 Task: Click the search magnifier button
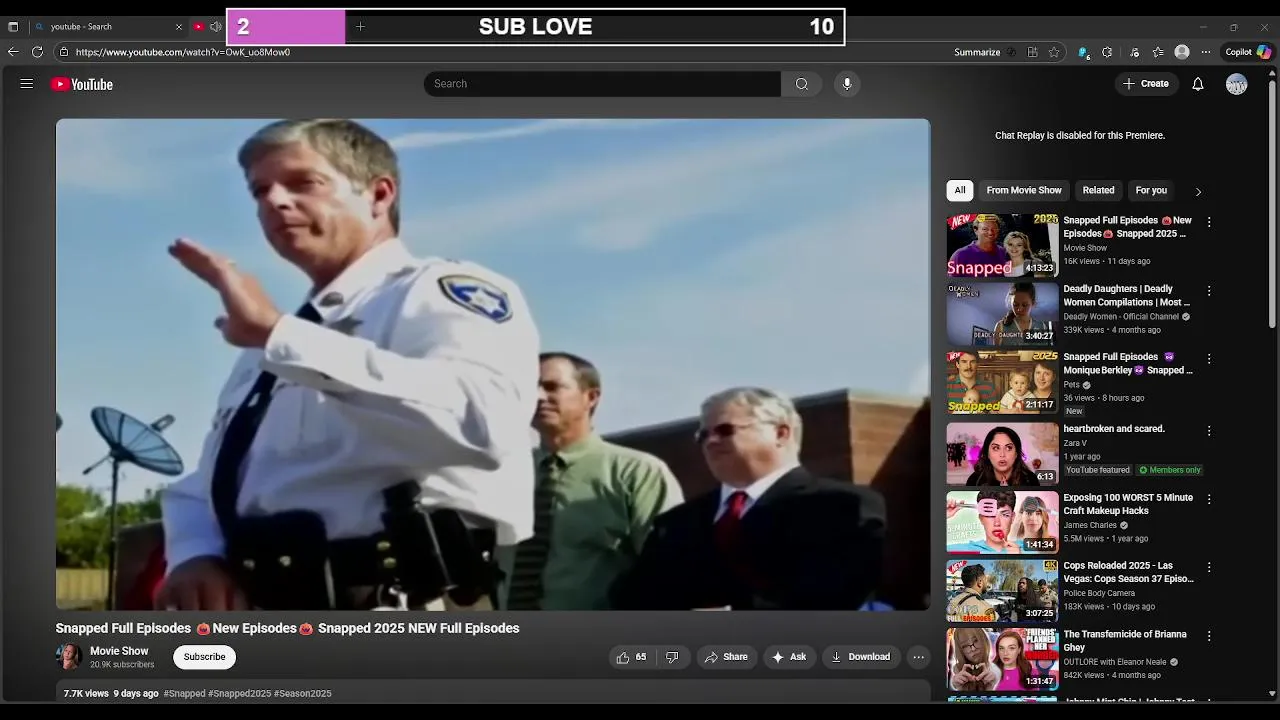[x=801, y=84]
